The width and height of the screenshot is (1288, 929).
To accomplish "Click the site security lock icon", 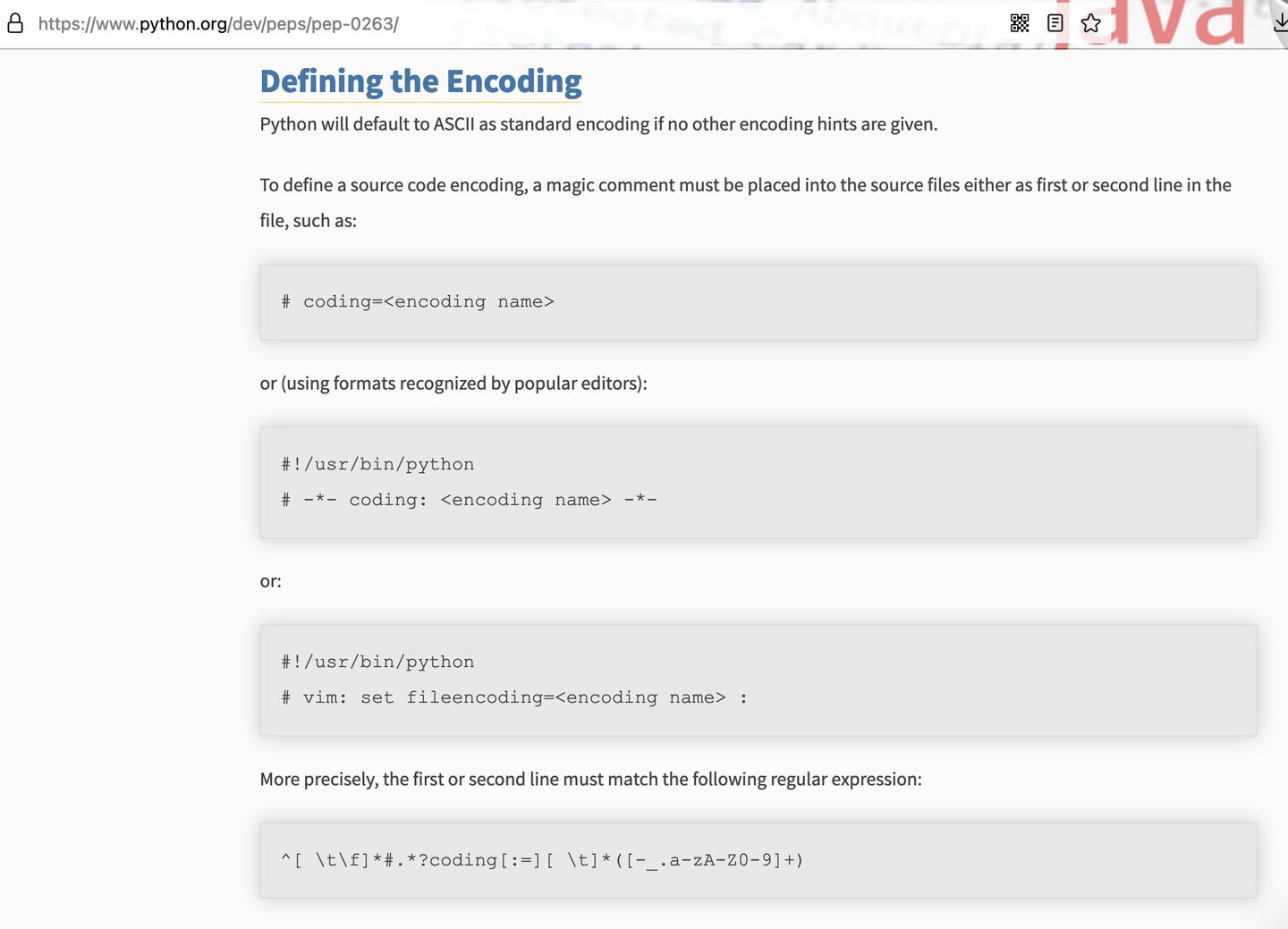I will (15, 24).
